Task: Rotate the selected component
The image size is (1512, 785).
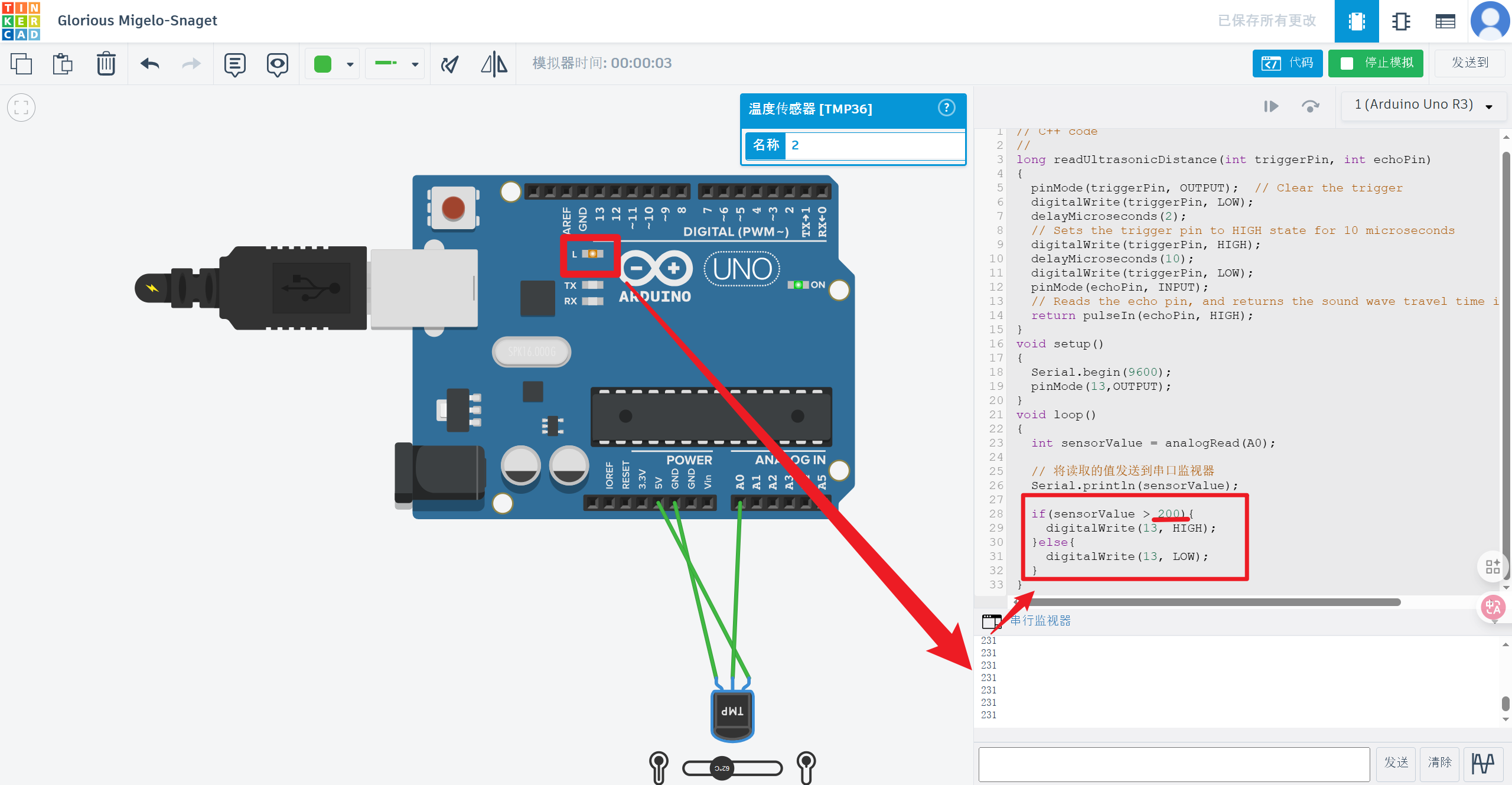Action: tap(450, 63)
